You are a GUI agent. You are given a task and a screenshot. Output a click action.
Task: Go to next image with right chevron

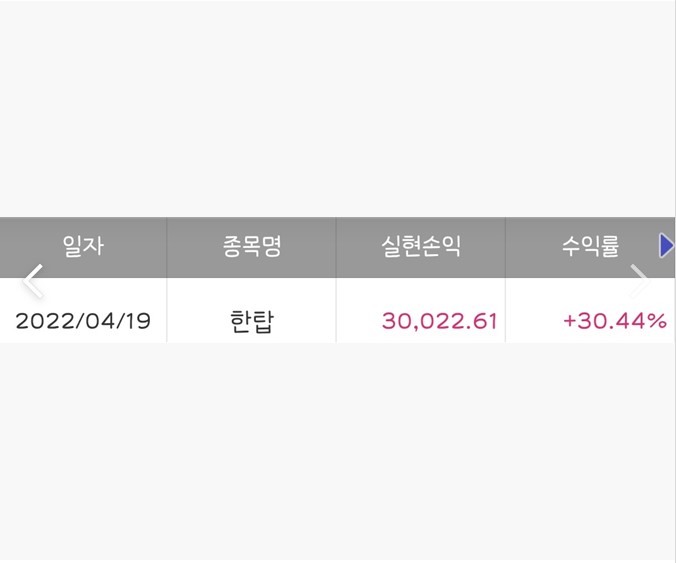pos(639,281)
